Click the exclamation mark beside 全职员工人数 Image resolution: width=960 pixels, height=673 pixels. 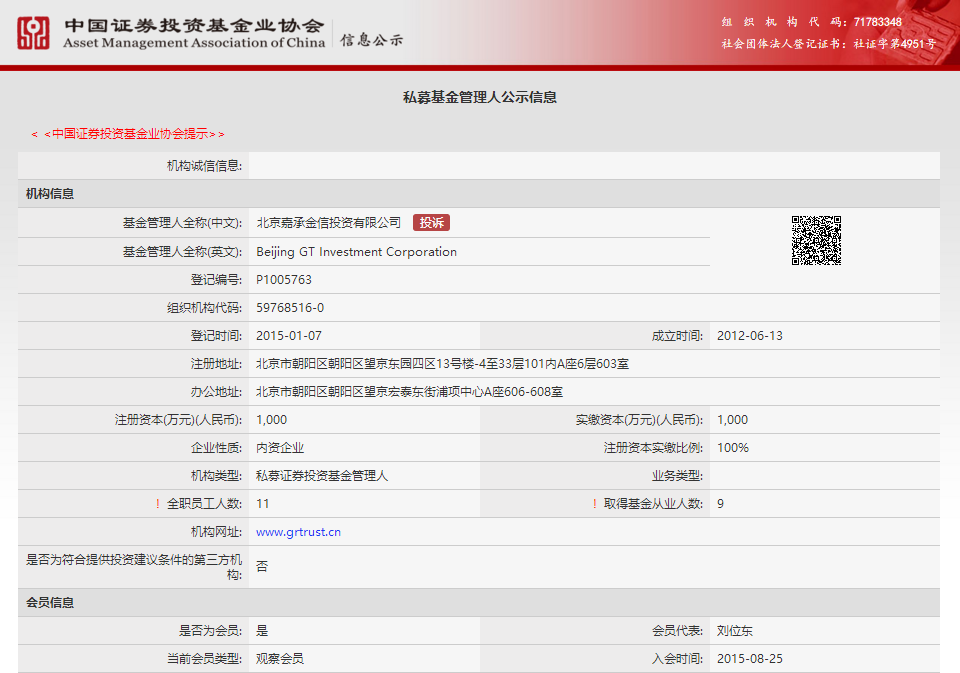(x=157, y=504)
